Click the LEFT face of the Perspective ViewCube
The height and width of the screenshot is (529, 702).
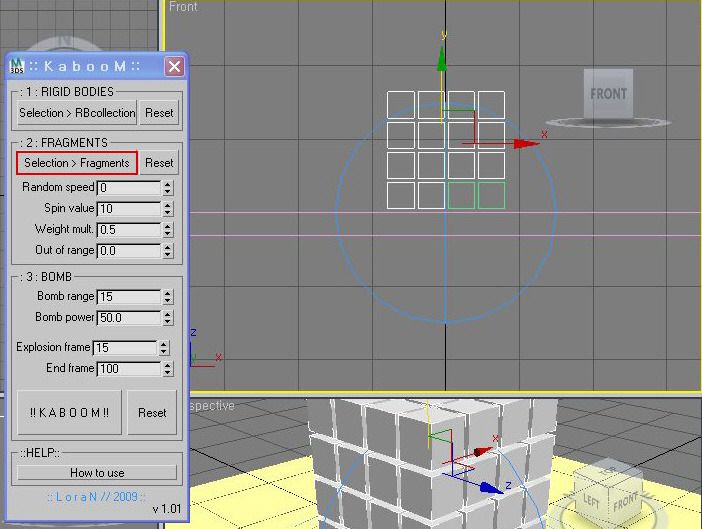(x=591, y=501)
